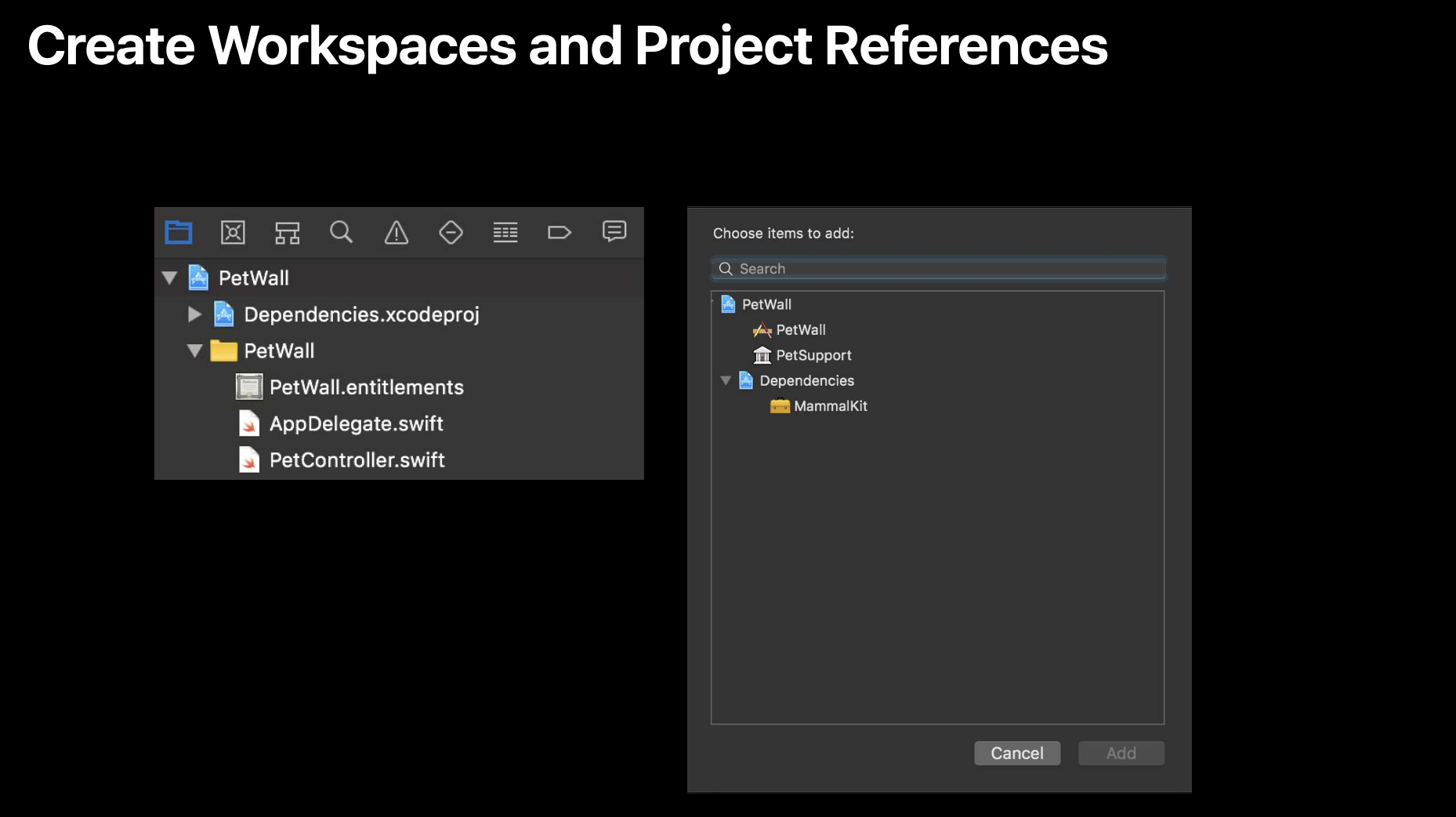Click the PetSupport library building icon
The width and height of the screenshot is (1456, 817).
762,355
